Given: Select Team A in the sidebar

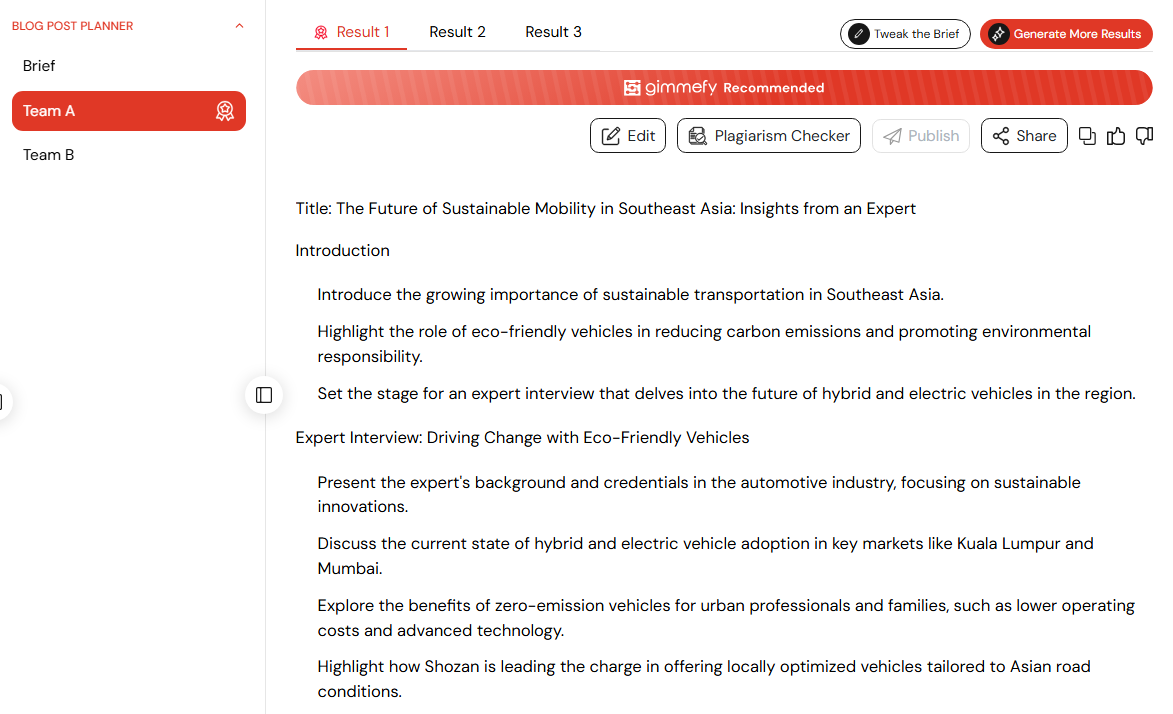Looking at the screenshot, I should coord(129,111).
